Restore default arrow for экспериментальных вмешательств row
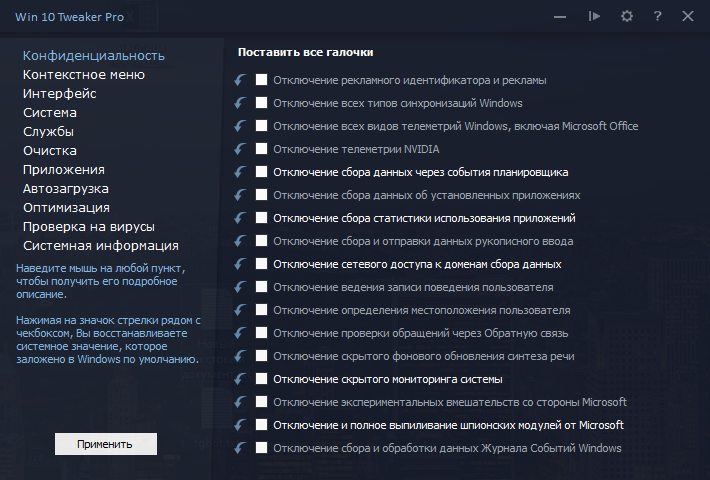 [240, 402]
